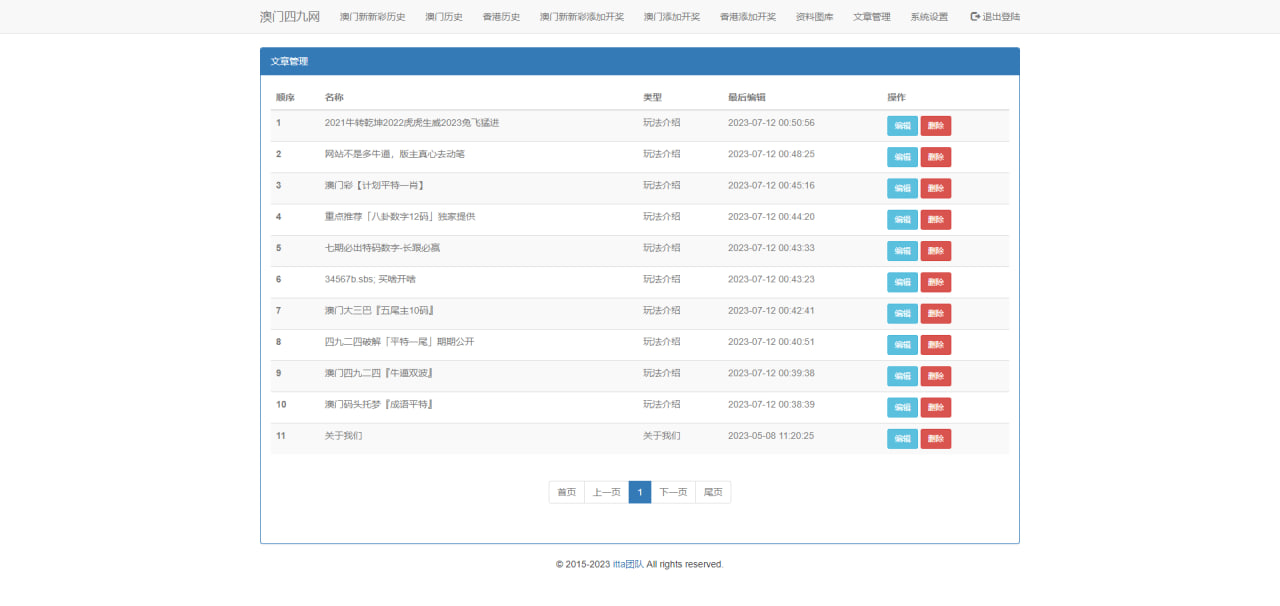
Task: Click 下一页 next page button
Action: coord(674,492)
